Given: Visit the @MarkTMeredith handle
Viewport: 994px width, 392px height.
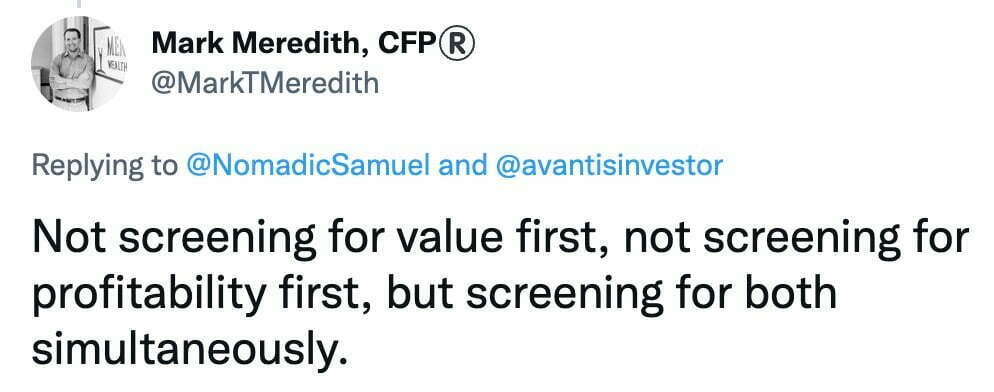Looking at the screenshot, I should click(265, 84).
